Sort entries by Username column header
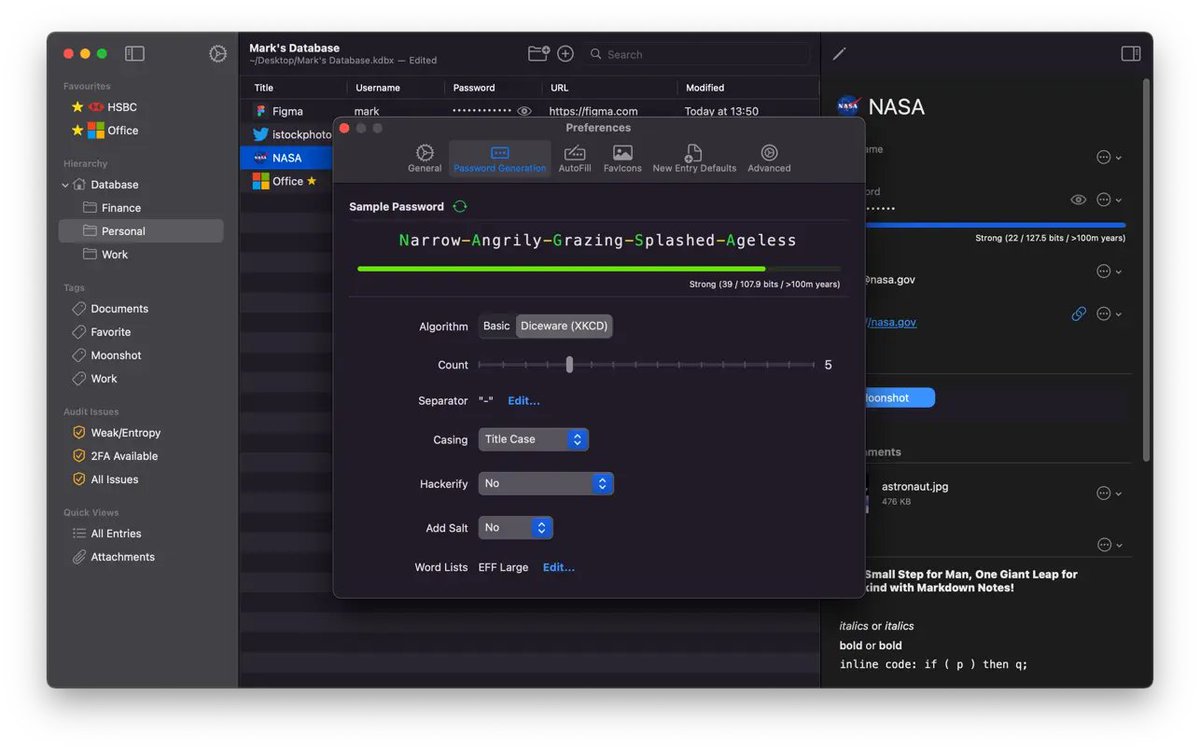This screenshot has width=1200, height=750. (x=378, y=88)
